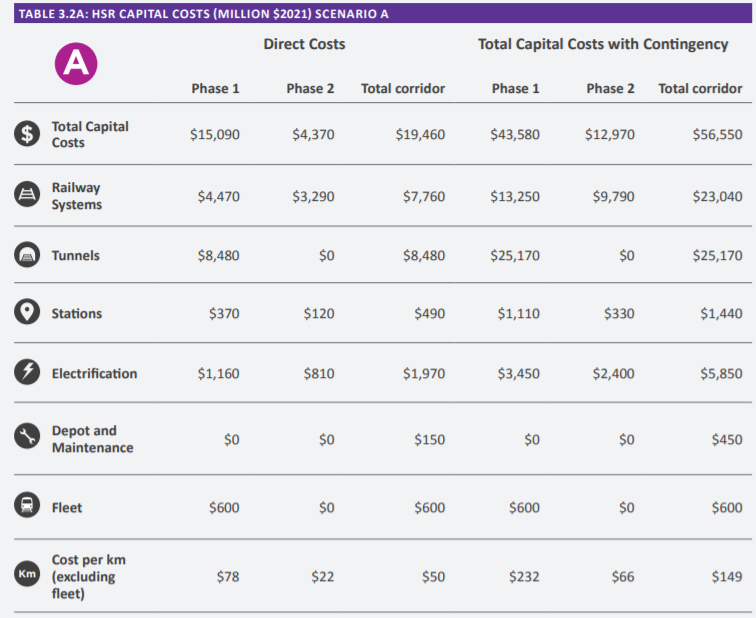The height and width of the screenshot is (618, 756).
Task: Click the $56,550 total corridor contingency value
Action: tap(717, 135)
